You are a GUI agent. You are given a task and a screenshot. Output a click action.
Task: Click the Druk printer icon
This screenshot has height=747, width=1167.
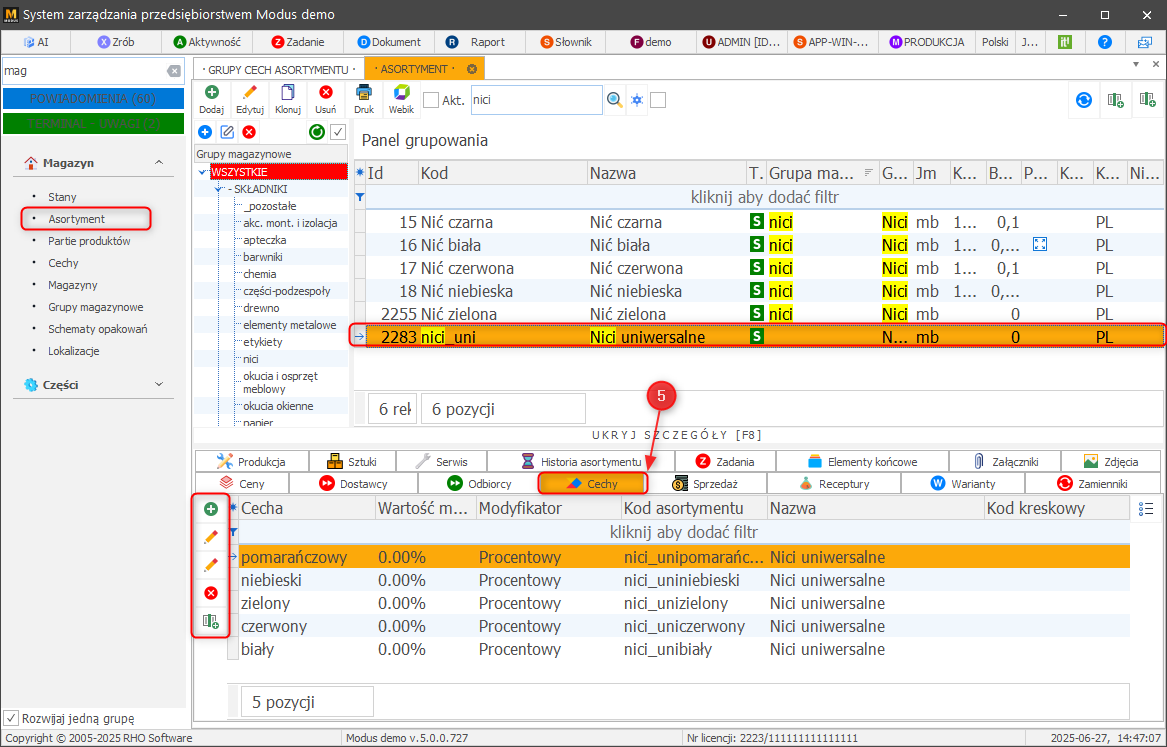point(364,98)
